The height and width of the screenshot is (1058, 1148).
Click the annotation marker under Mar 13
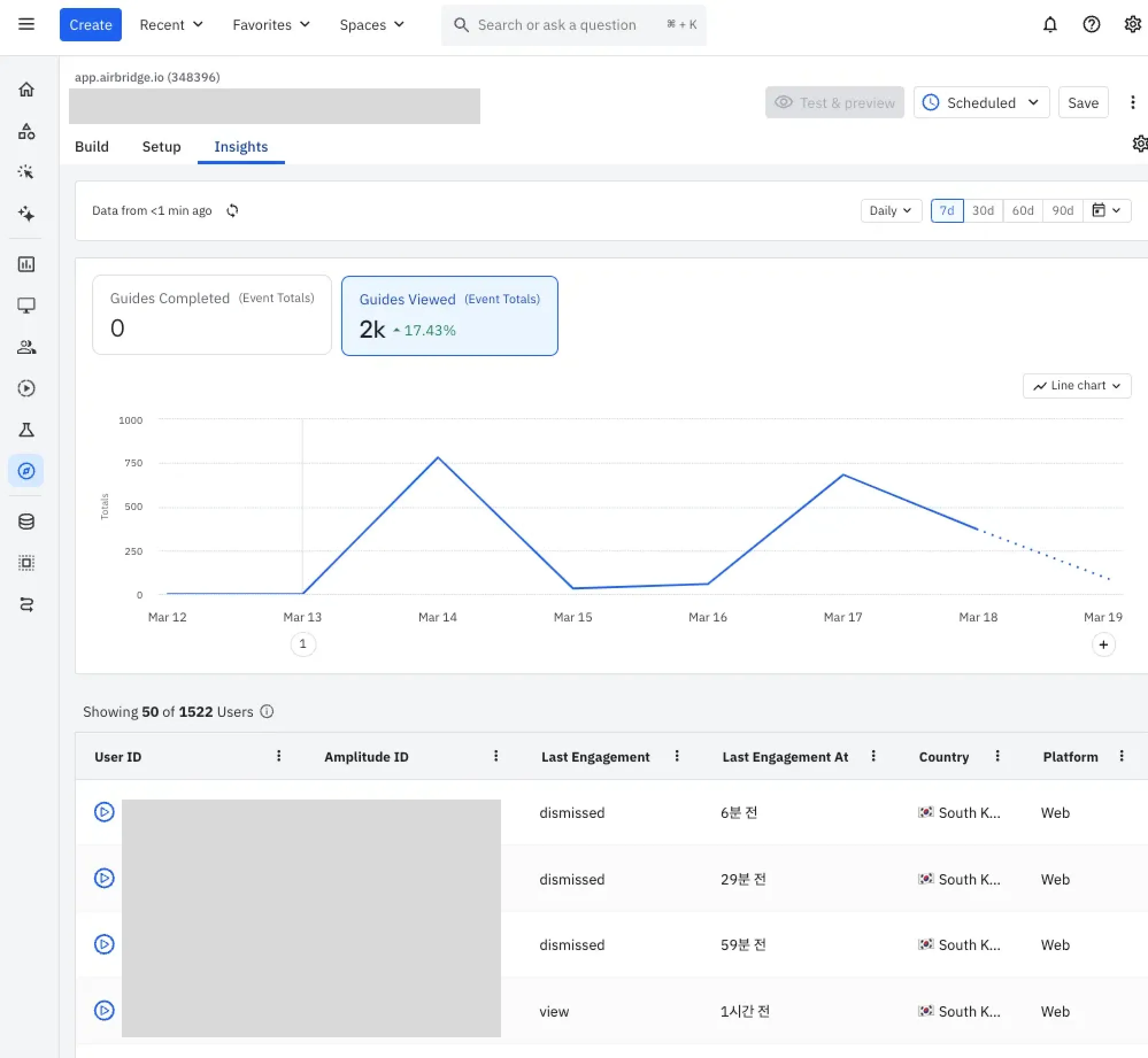pyautogui.click(x=303, y=644)
